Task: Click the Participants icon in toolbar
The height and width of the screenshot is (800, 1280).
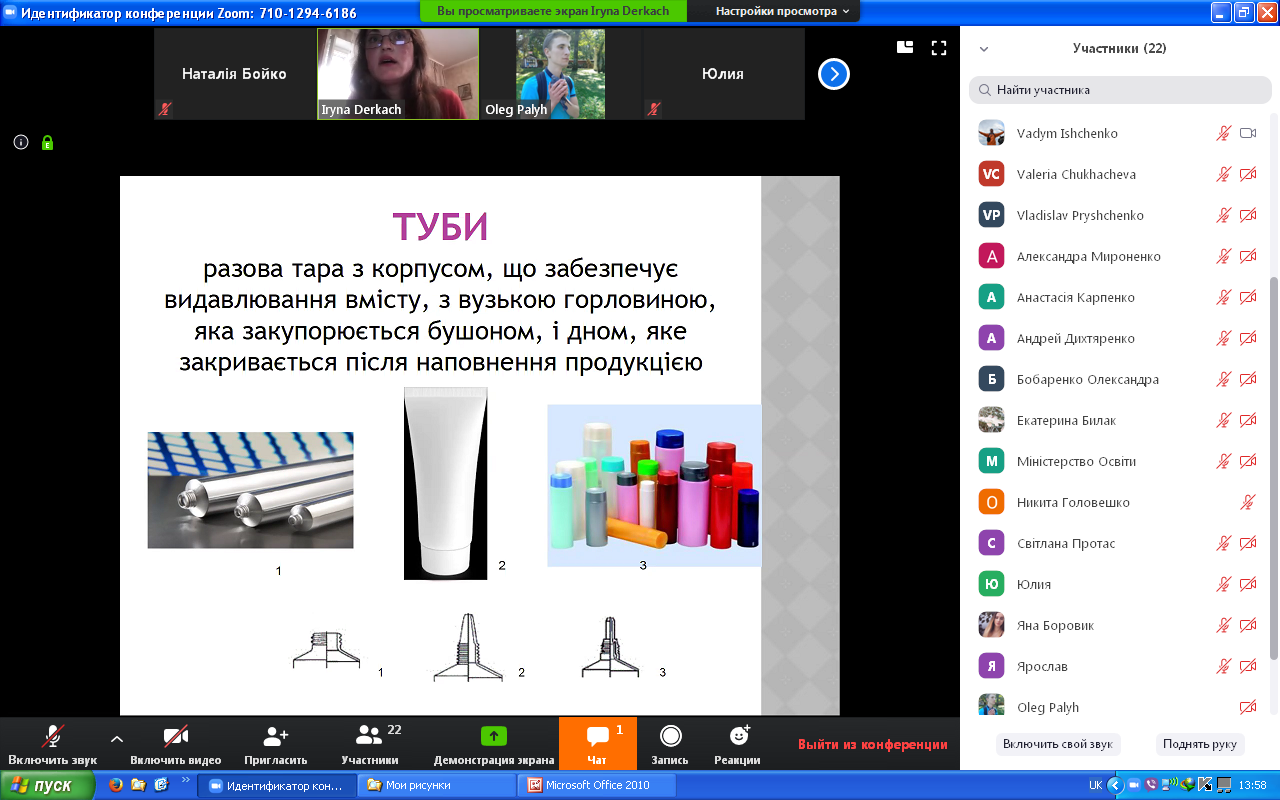Action: (x=369, y=737)
